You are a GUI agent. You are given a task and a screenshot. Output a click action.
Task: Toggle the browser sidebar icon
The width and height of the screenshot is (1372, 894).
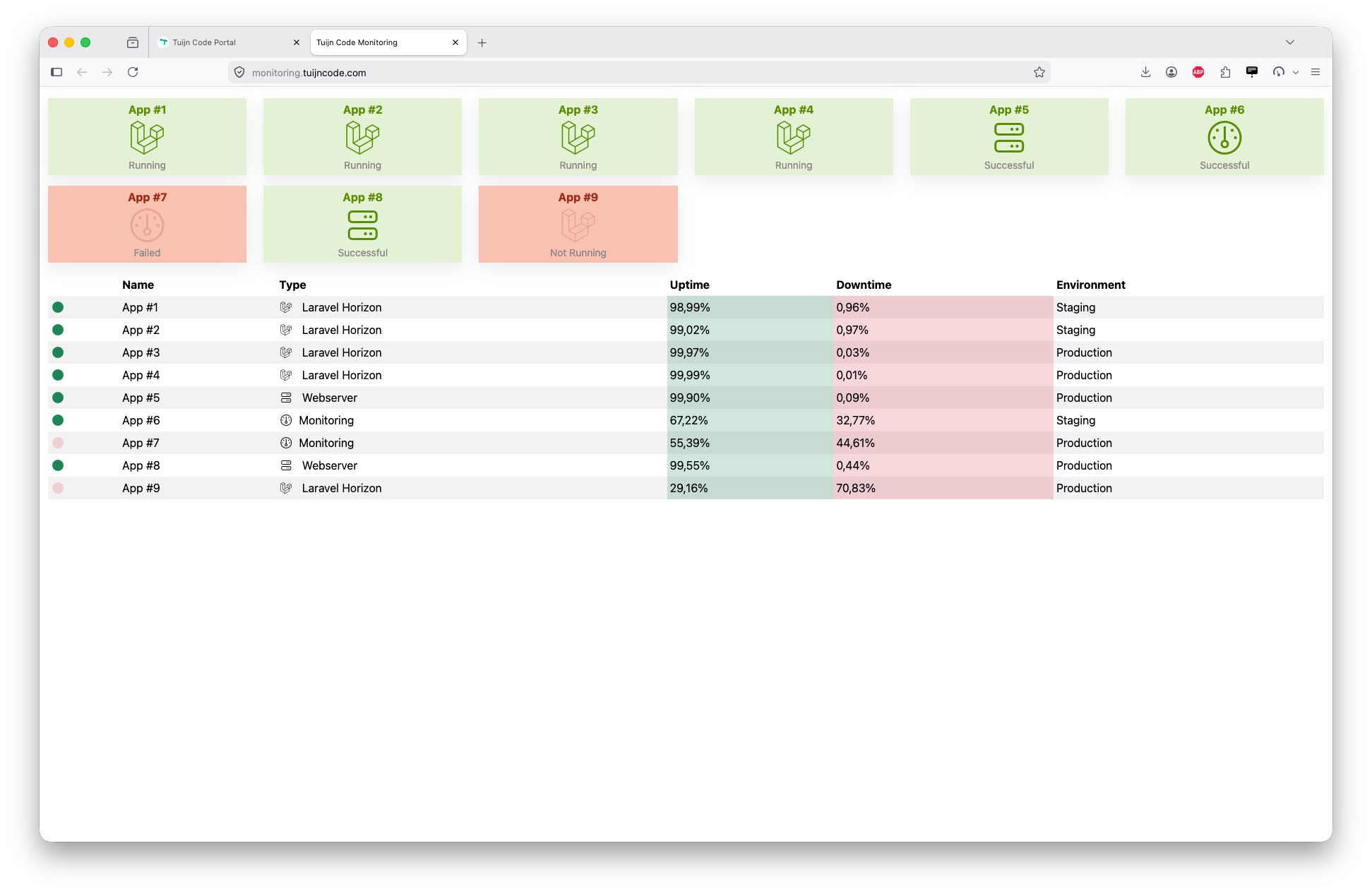(x=56, y=72)
